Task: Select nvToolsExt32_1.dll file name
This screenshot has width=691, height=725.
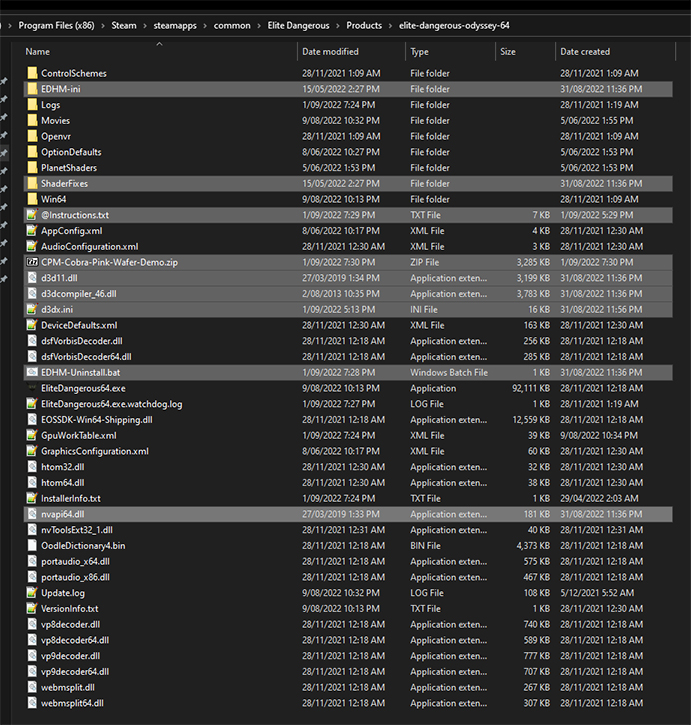Action: click(x=77, y=529)
